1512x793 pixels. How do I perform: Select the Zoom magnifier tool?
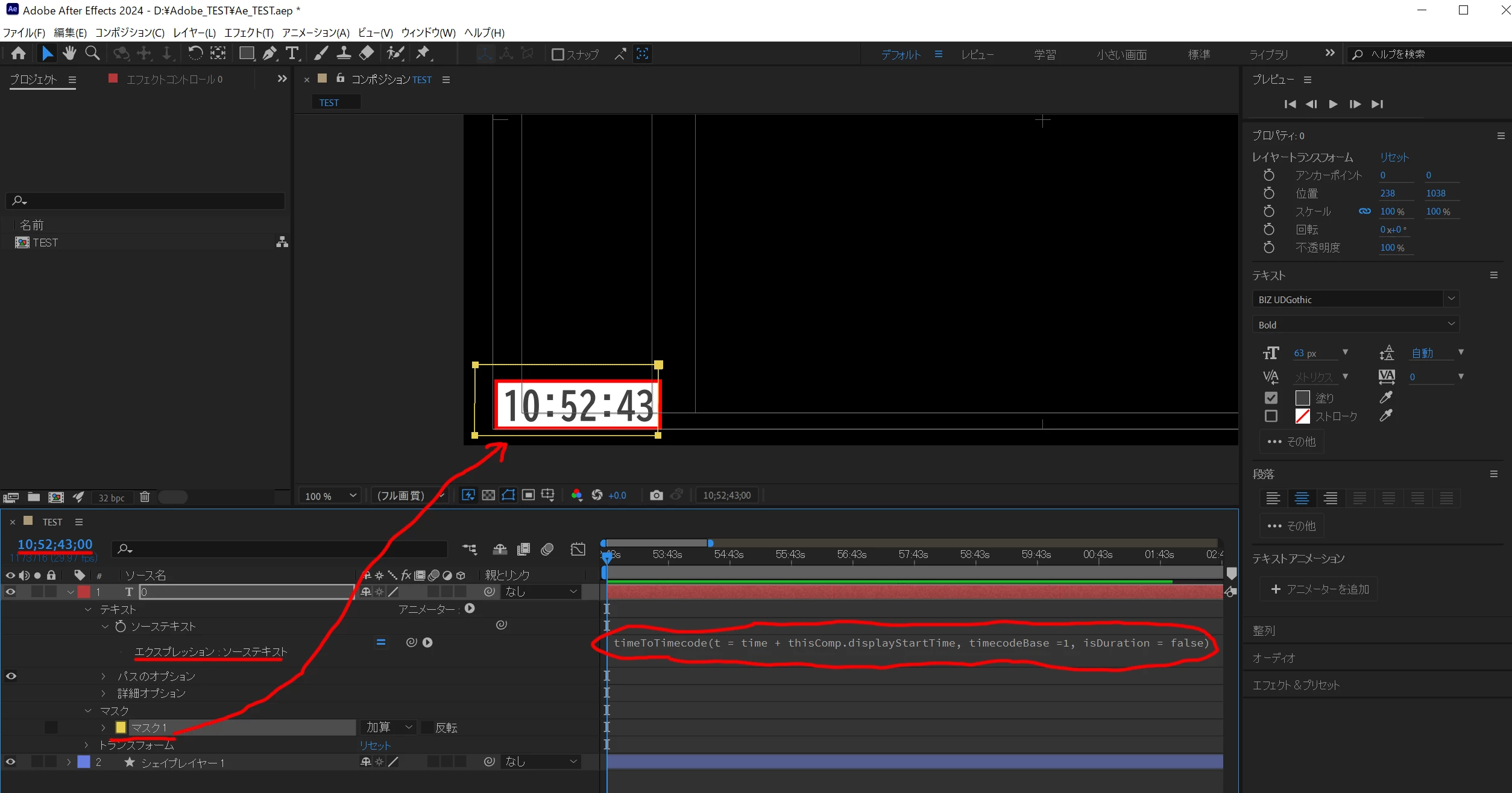tap(92, 54)
